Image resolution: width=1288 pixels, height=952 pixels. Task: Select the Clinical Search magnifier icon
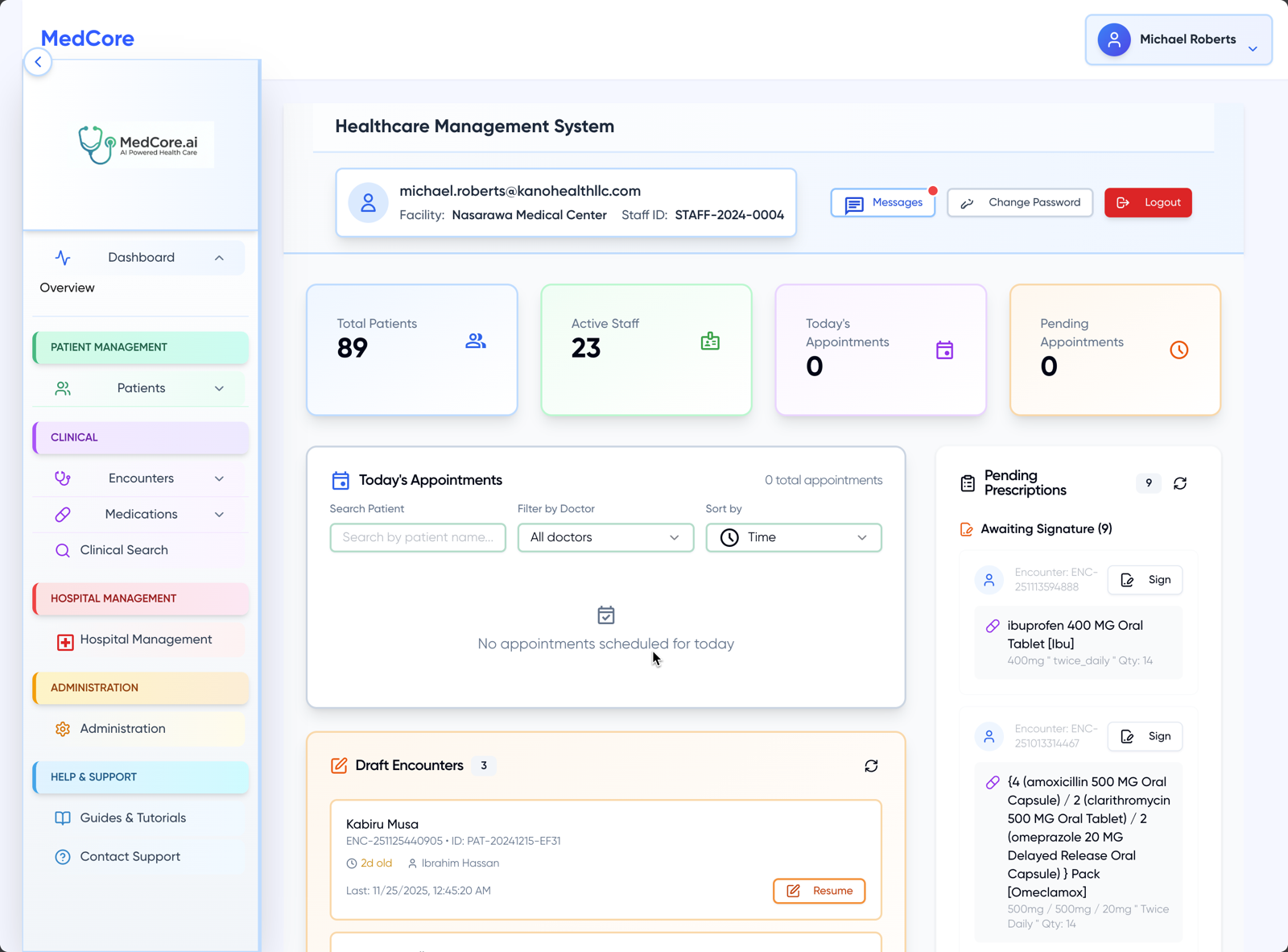(63, 550)
